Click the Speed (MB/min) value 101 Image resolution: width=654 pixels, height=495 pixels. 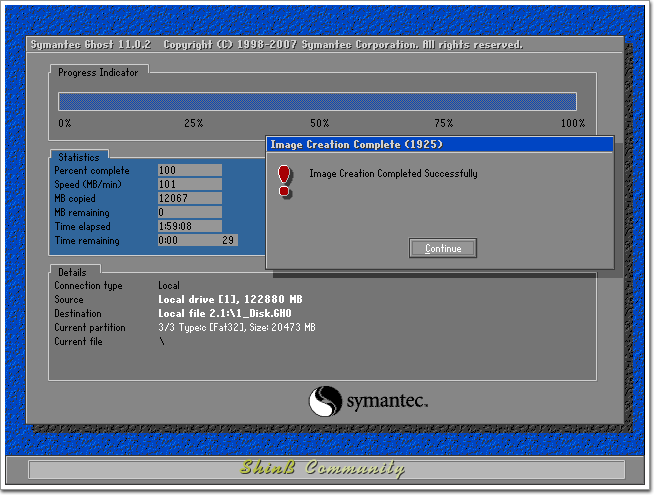click(190, 184)
